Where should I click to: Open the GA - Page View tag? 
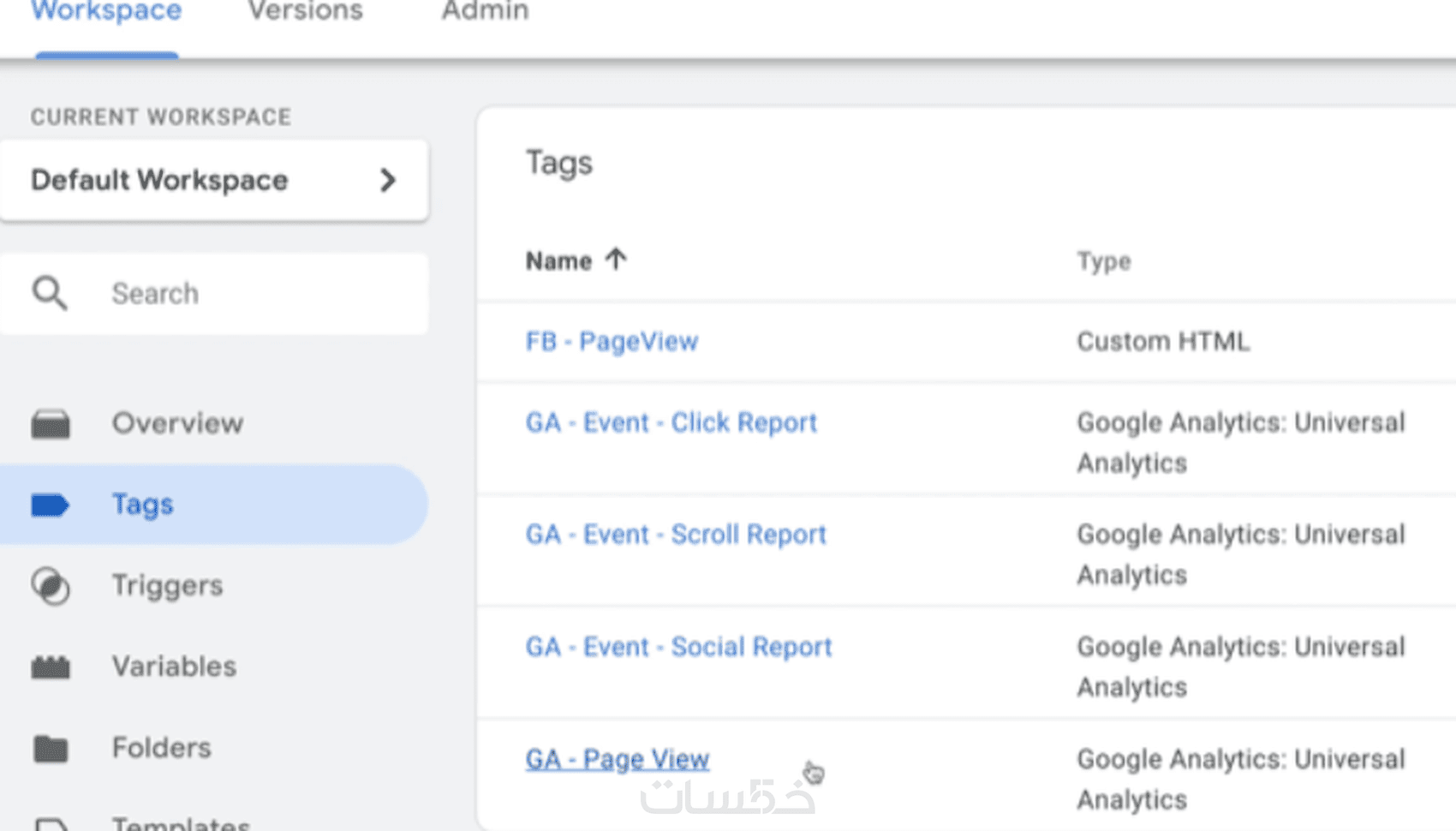tap(618, 759)
